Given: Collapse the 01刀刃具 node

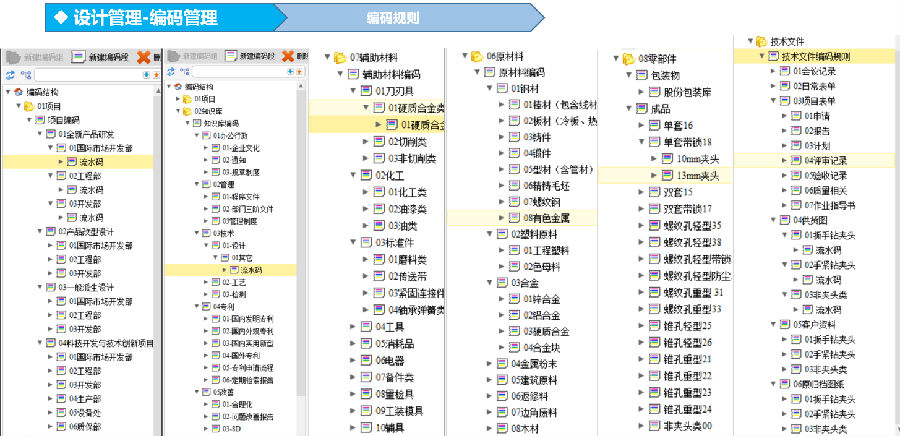Looking at the screenshot, I should 354,91.
